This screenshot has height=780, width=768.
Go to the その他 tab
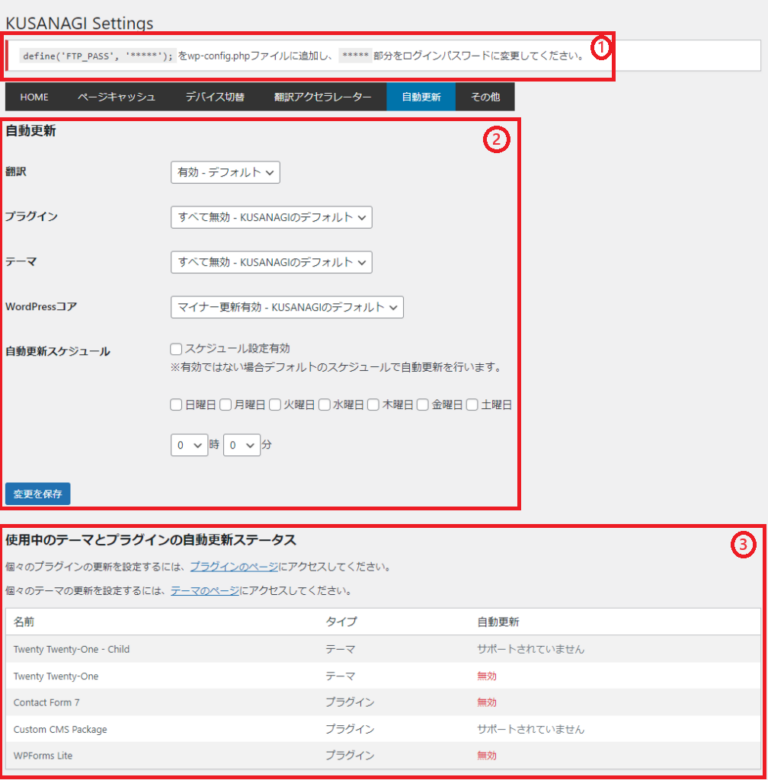click(x=485, y=97)
